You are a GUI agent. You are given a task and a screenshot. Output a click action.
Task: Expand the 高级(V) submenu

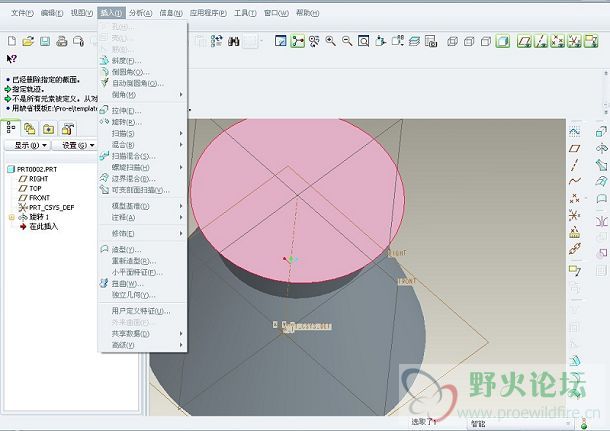point(142,345)
